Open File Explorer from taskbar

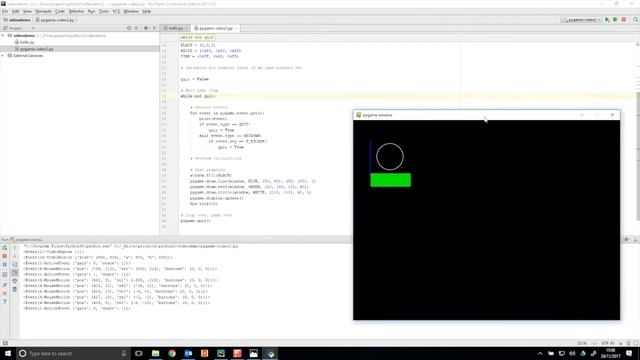[x=156, y=353]
